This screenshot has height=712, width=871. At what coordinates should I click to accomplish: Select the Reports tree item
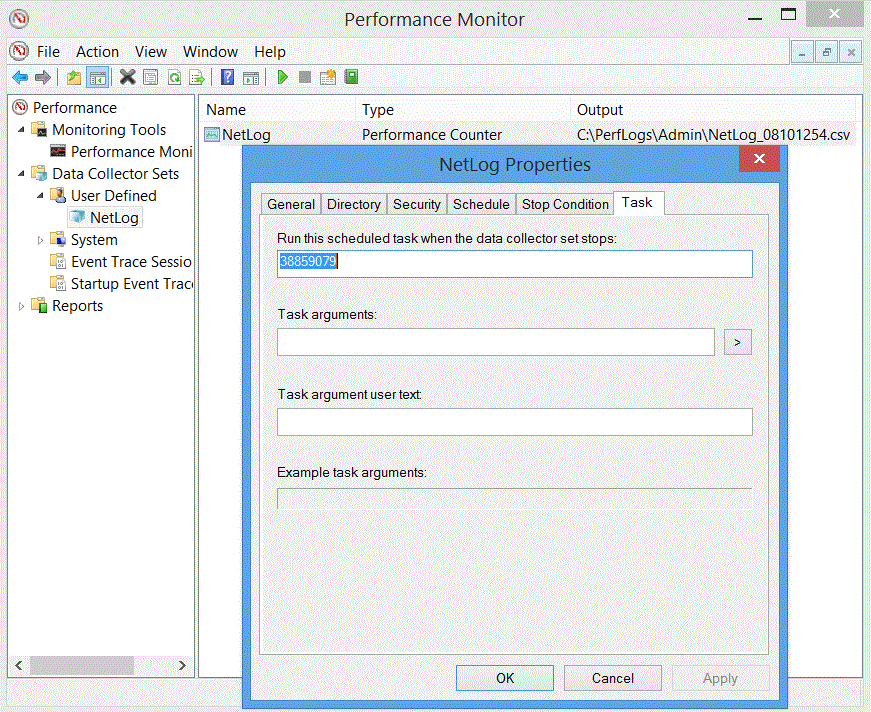[x=77, y=306]
